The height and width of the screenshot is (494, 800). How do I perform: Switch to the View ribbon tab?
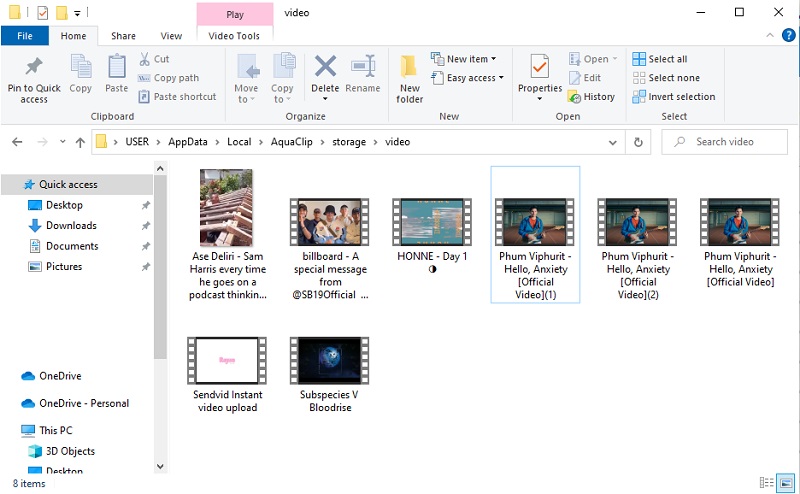coord(171,36)
